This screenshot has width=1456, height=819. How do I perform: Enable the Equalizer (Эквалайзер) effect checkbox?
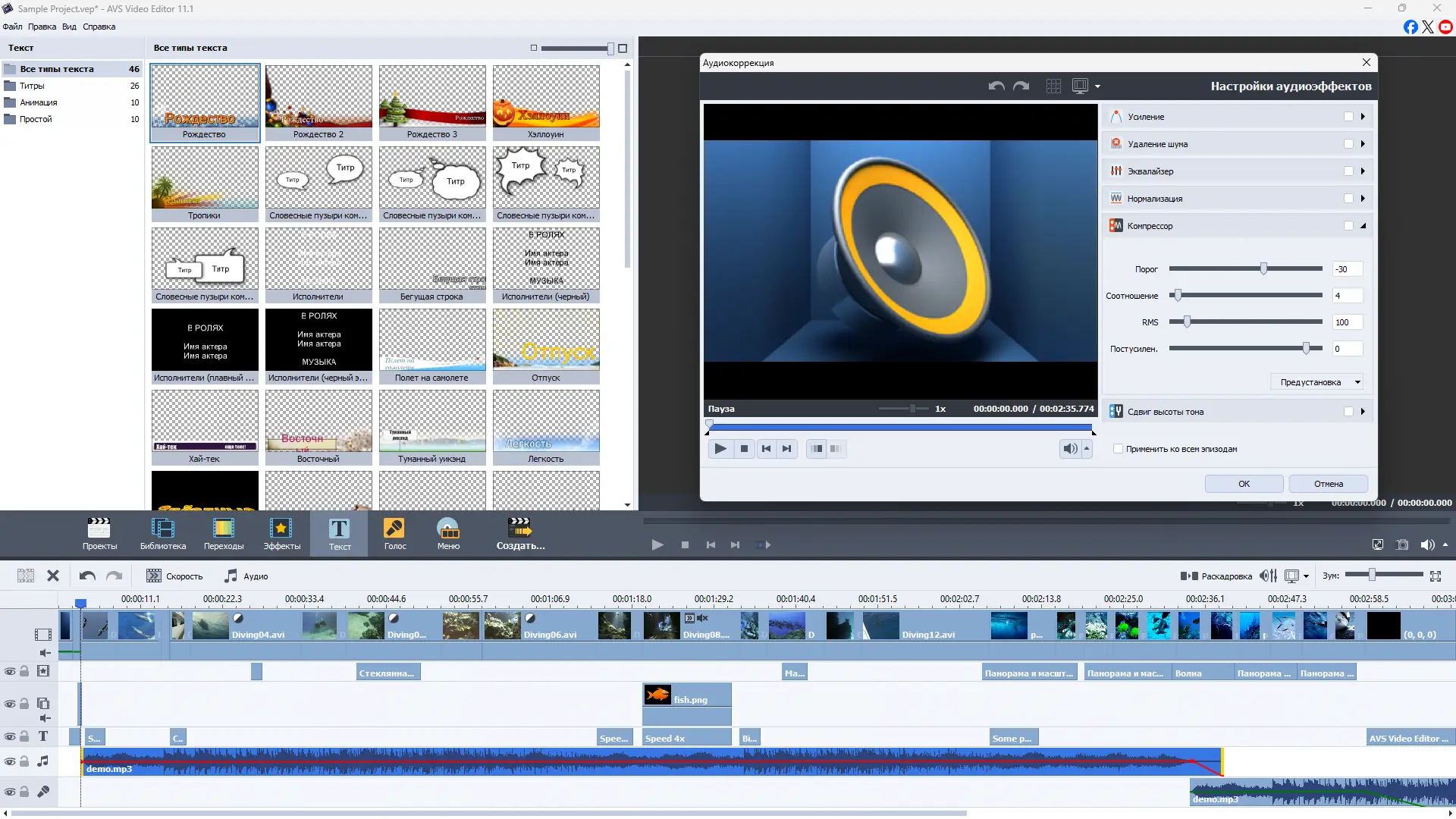(x=1348, y=171)
